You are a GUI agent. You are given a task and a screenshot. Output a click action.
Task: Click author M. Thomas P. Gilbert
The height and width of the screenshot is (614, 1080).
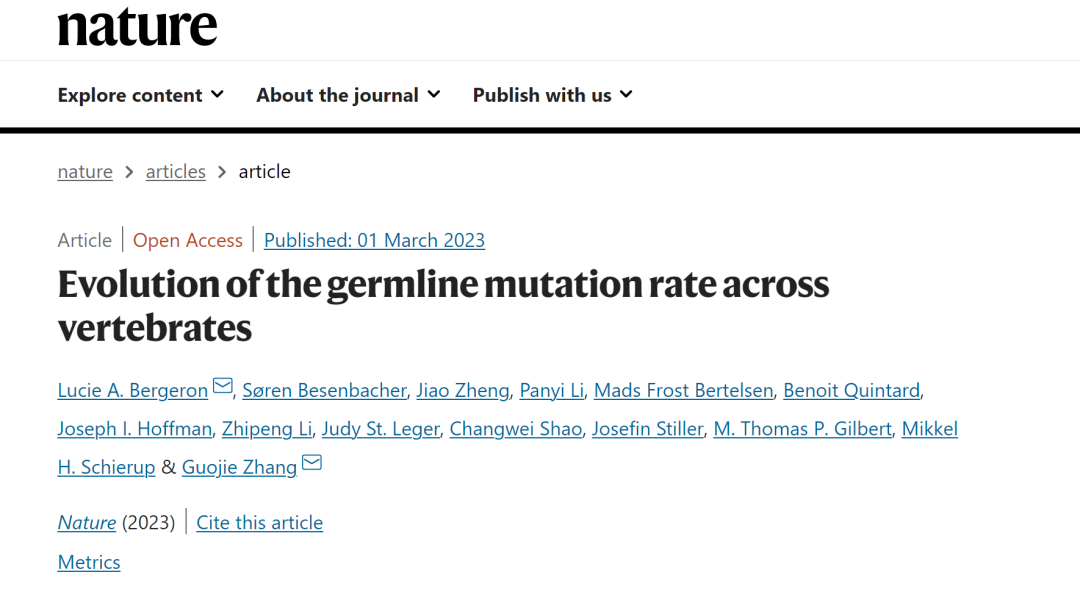[802, 429]
